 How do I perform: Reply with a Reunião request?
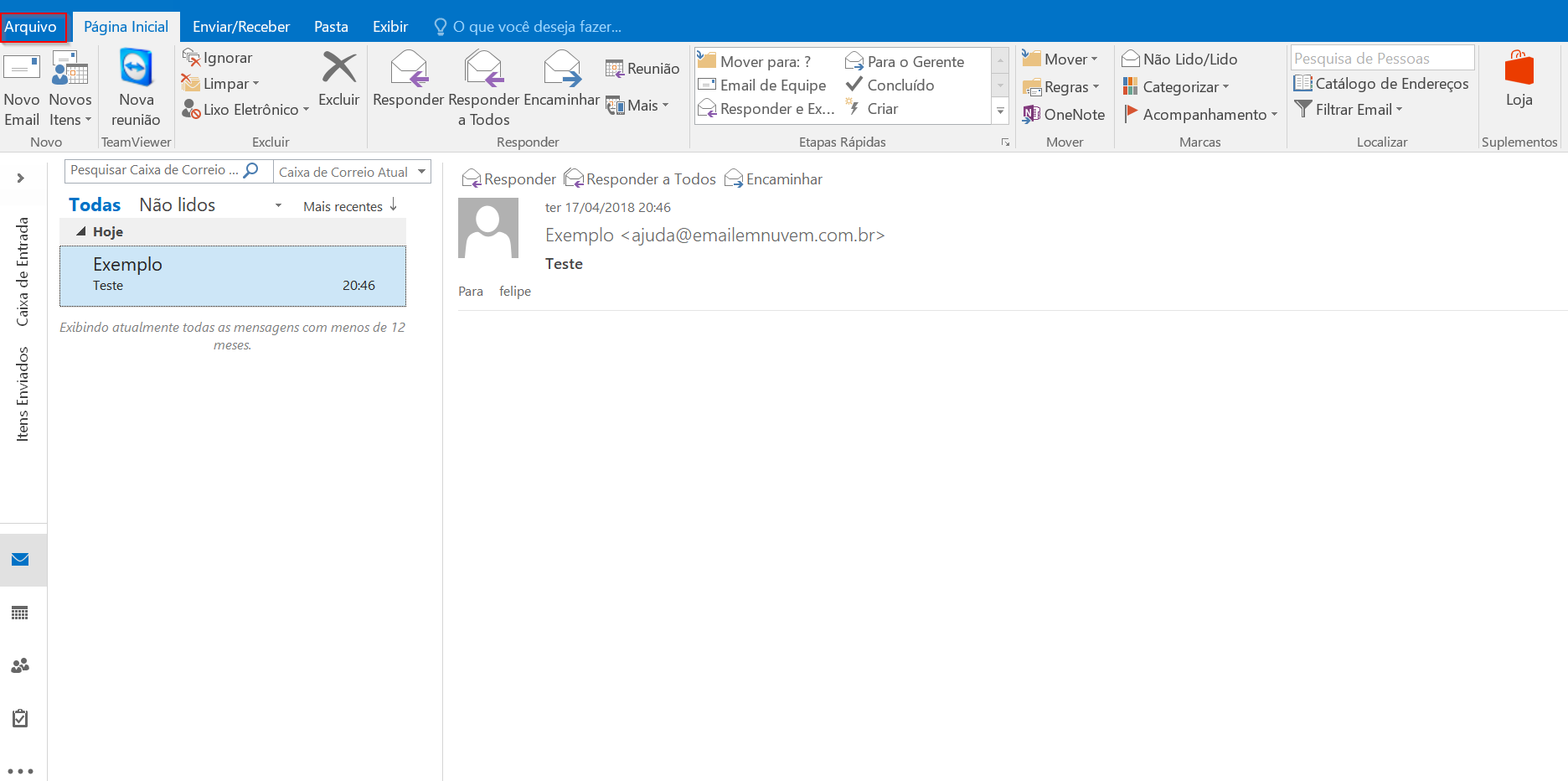(x=642, y=69)
